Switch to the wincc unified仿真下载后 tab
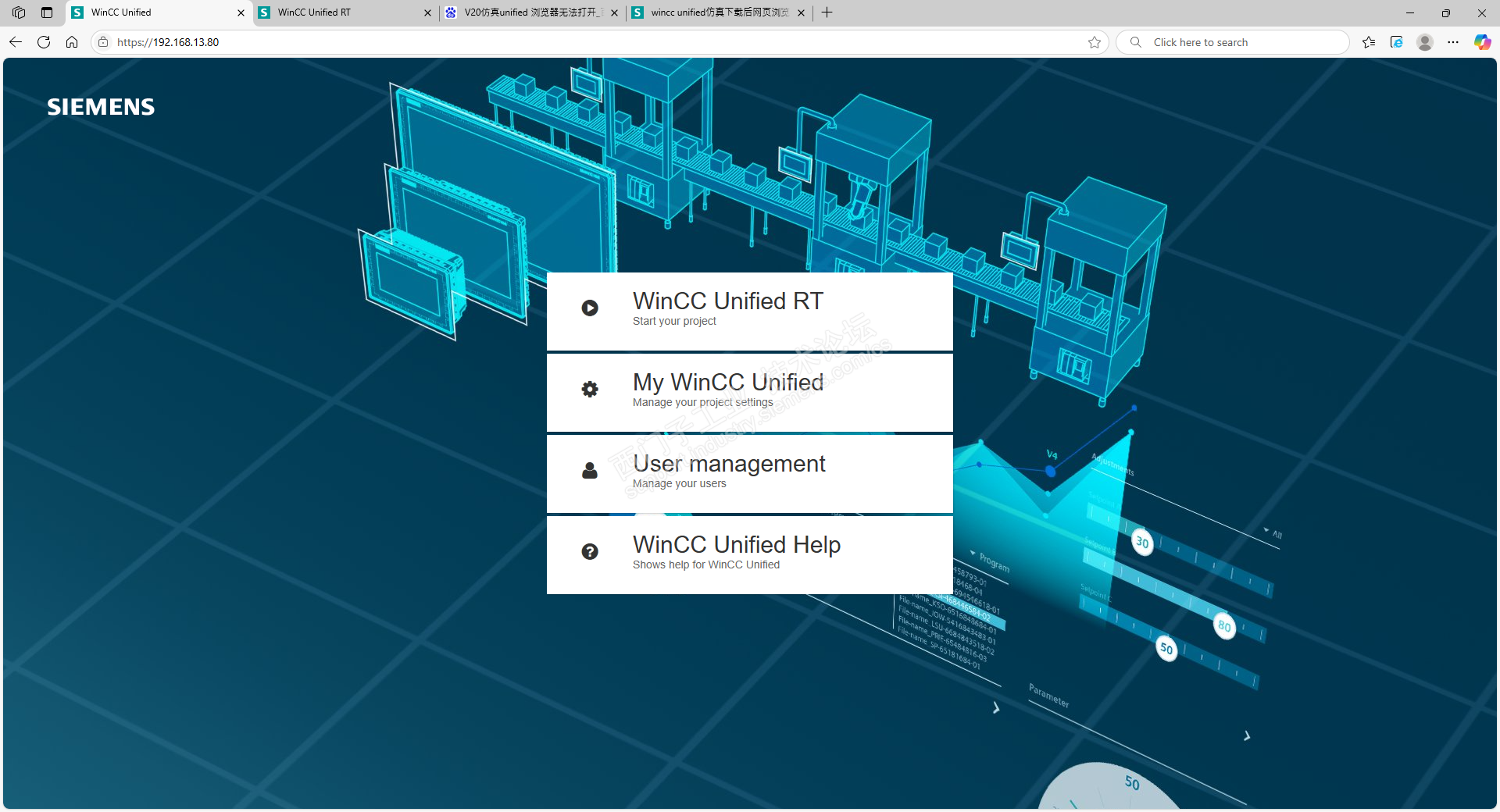 coord(719,12)
